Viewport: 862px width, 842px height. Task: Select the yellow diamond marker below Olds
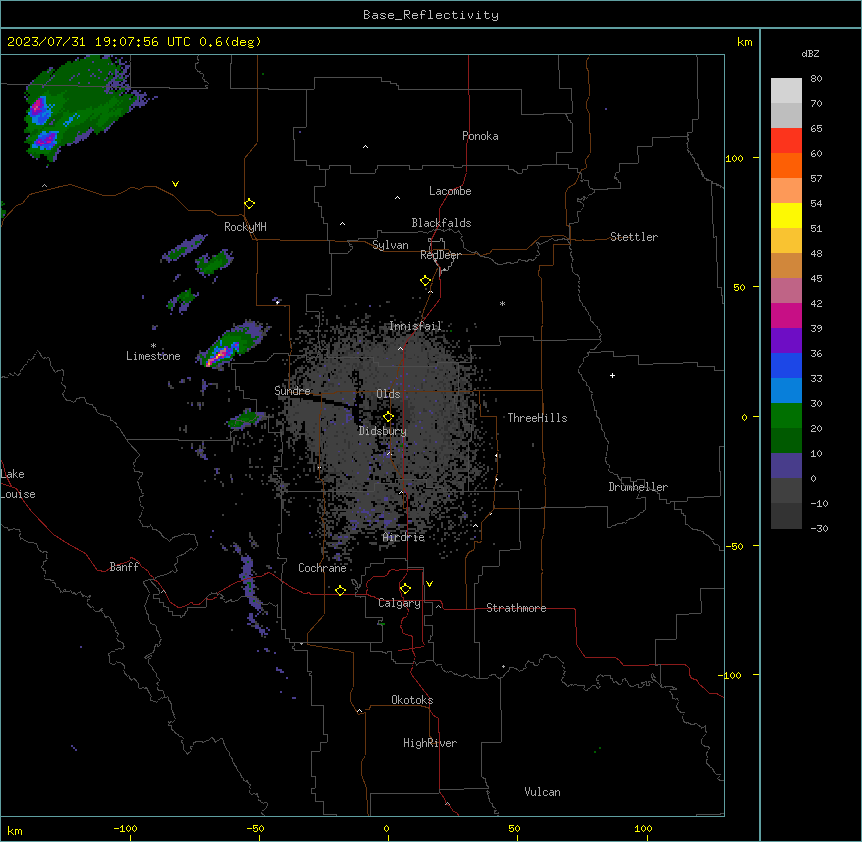389,417
